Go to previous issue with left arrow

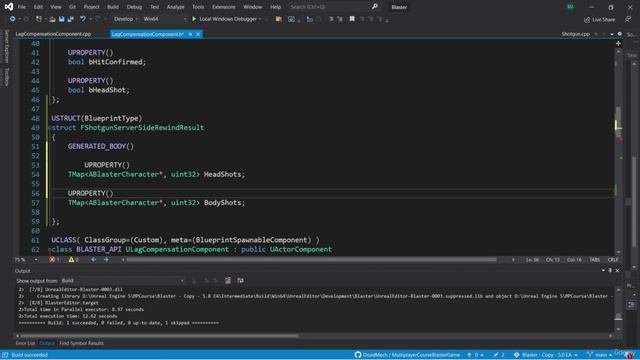[x=93, y=260]
